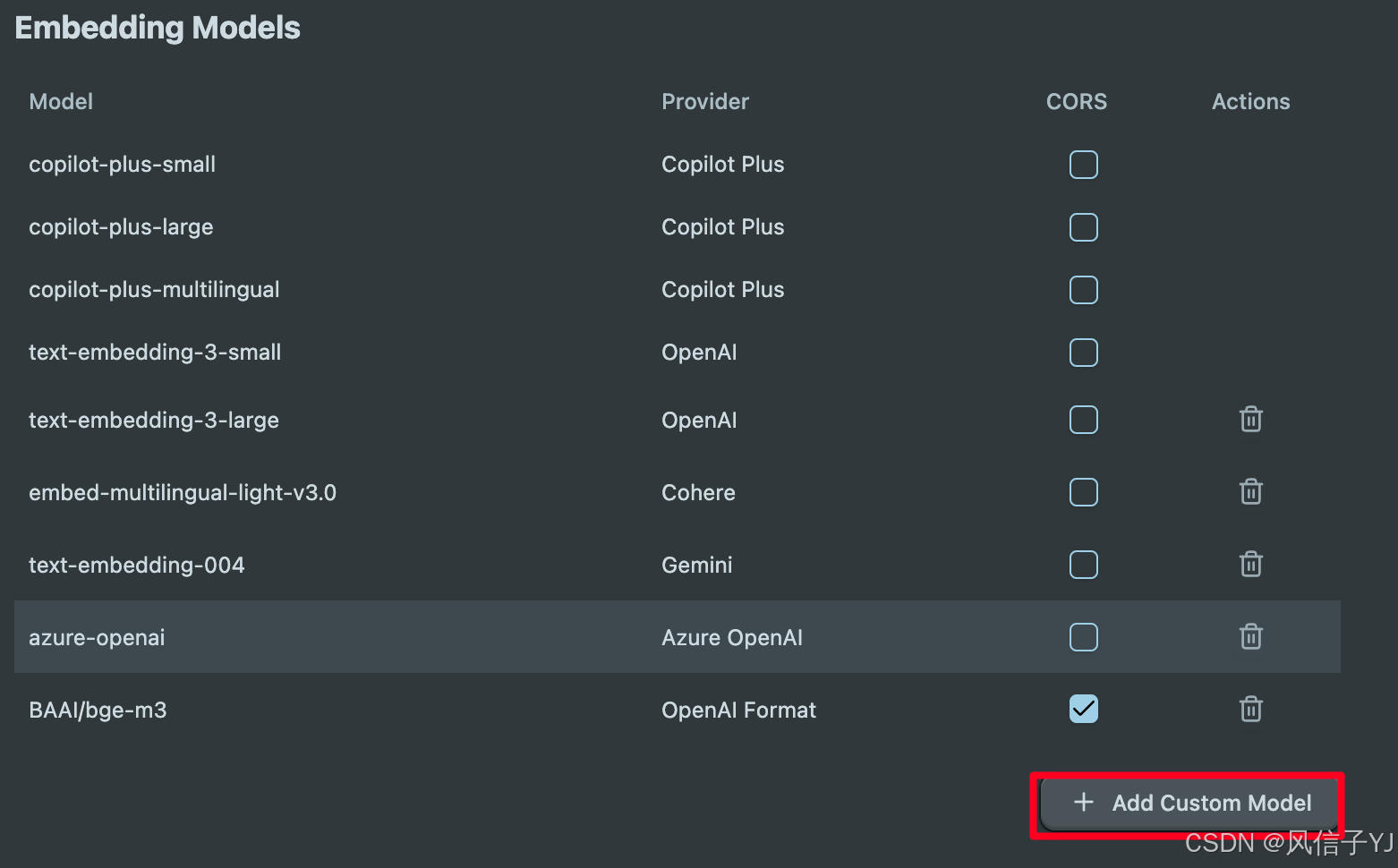Uncheck CORS for BAAI/bge-m3
The height and width of the screenshot is (868, 1398).
[1083, 709]
